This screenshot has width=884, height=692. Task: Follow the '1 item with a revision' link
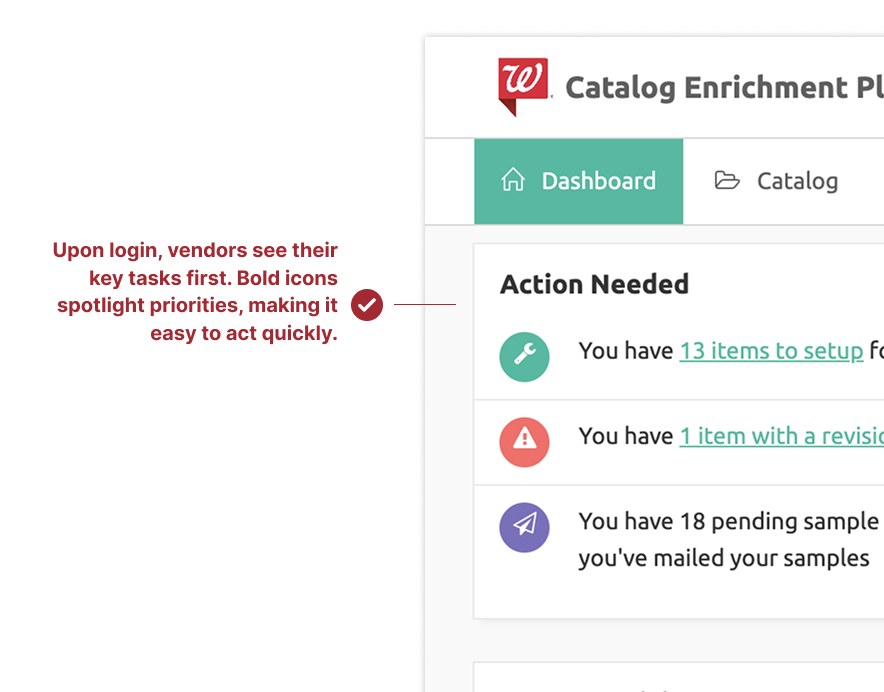point(780,436)
